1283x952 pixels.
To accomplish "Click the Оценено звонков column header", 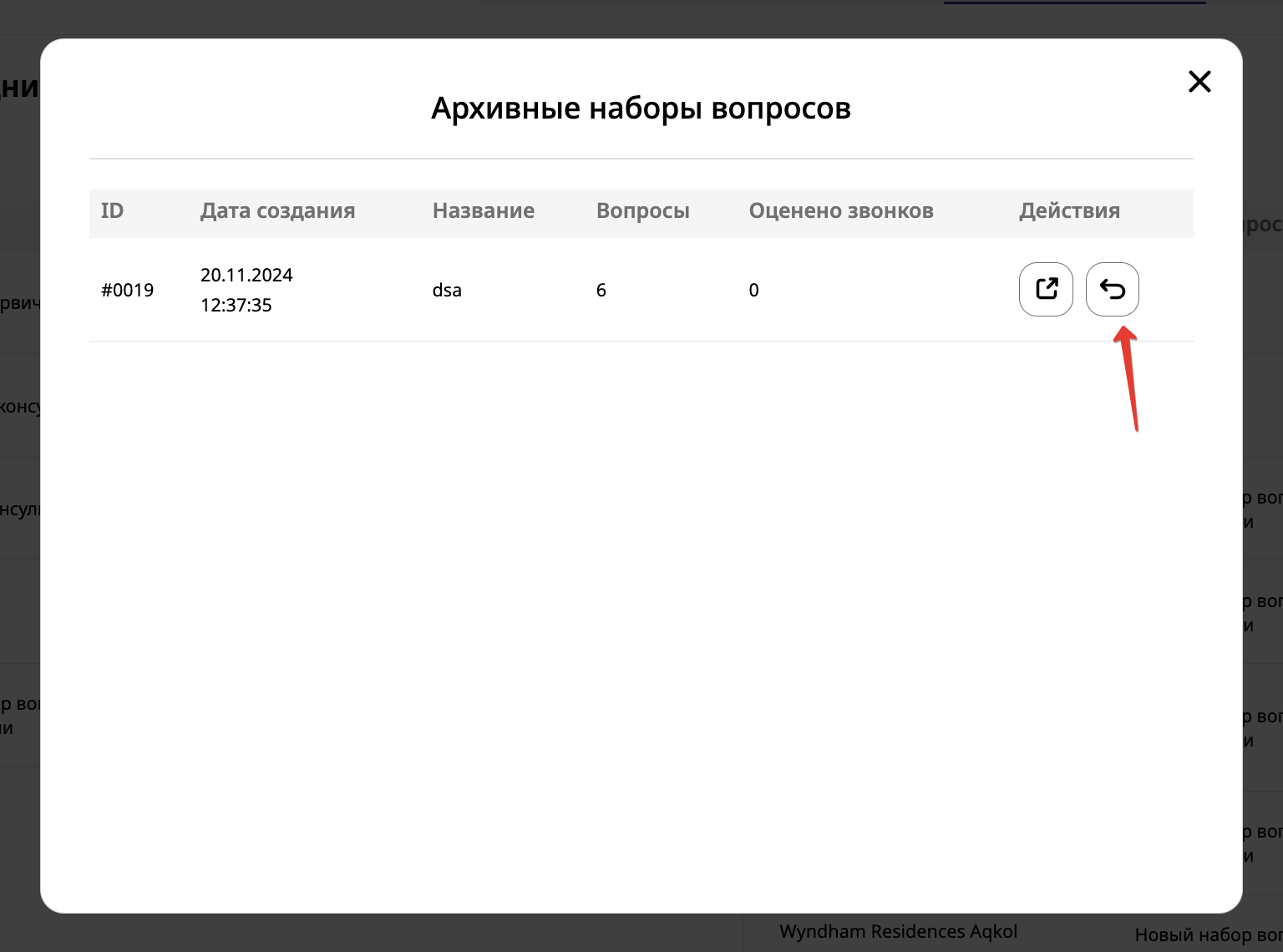I will coord(840,210).
